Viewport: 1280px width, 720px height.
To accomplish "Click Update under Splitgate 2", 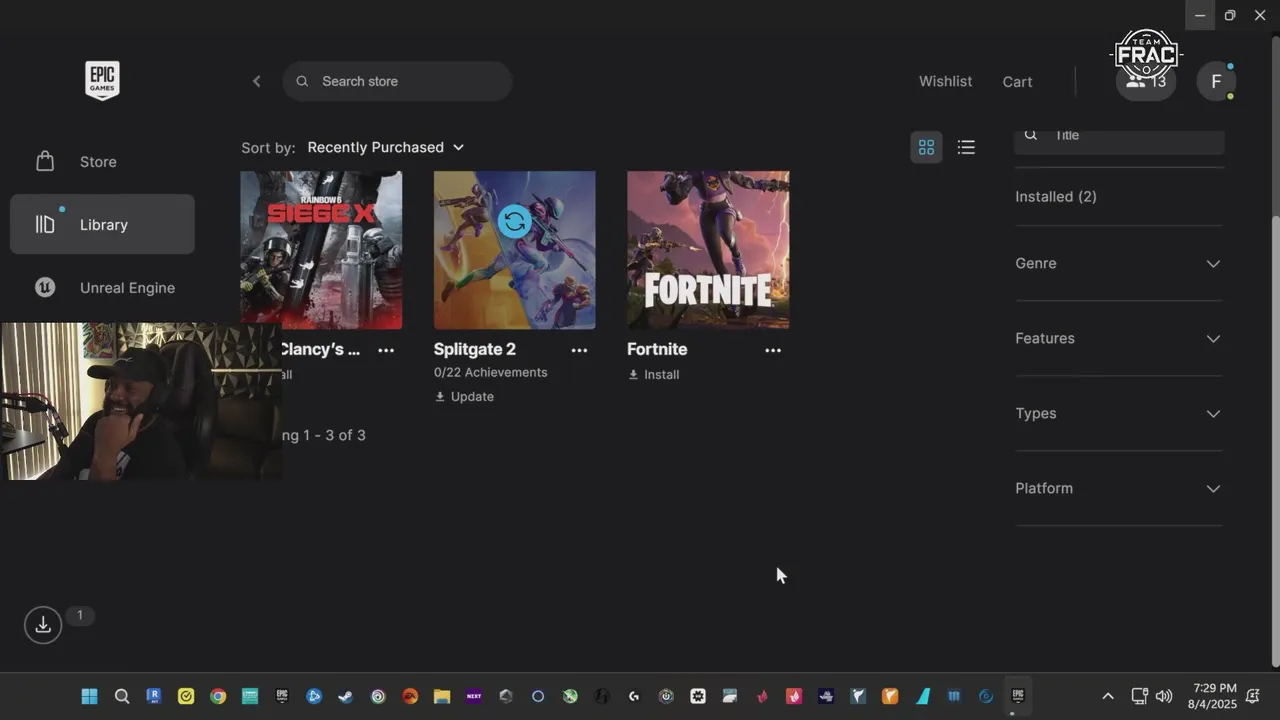I will 465,396.
